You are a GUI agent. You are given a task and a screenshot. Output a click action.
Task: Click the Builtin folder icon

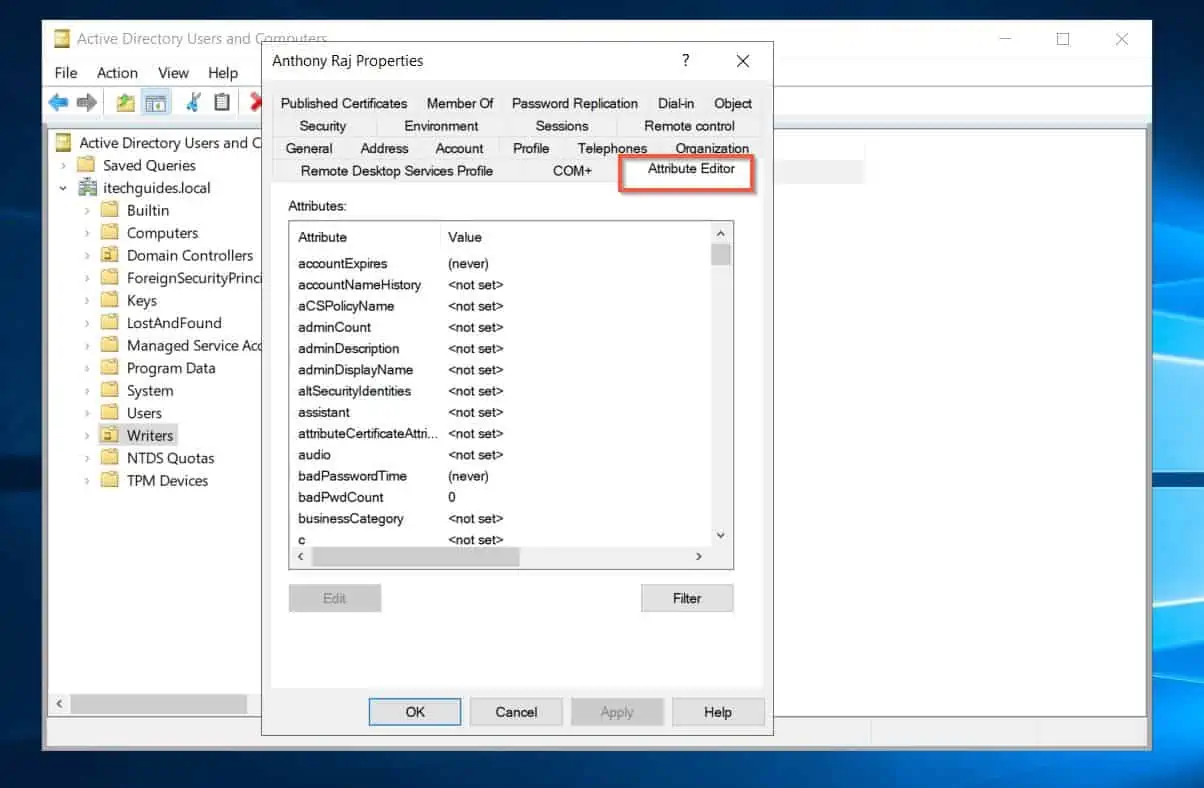110,210
